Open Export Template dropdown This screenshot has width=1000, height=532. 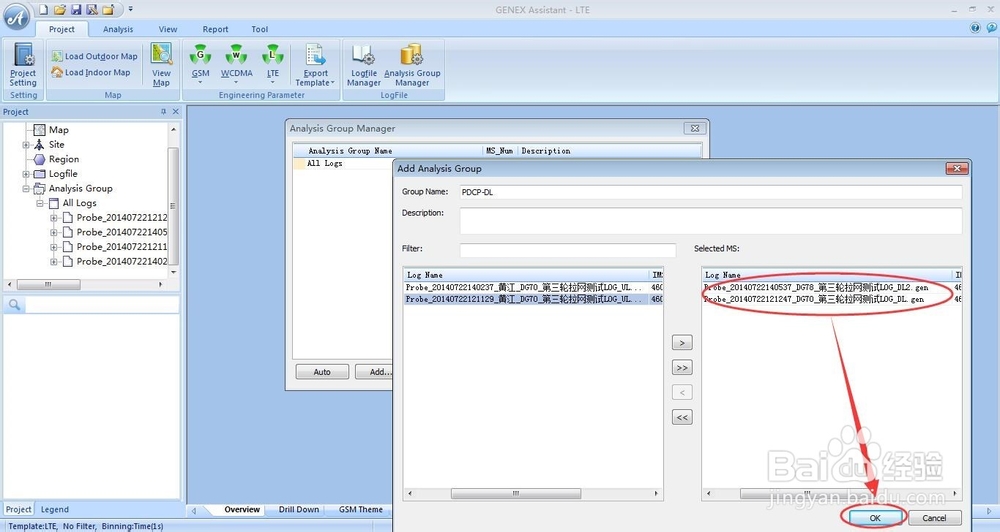click(315, 64)
